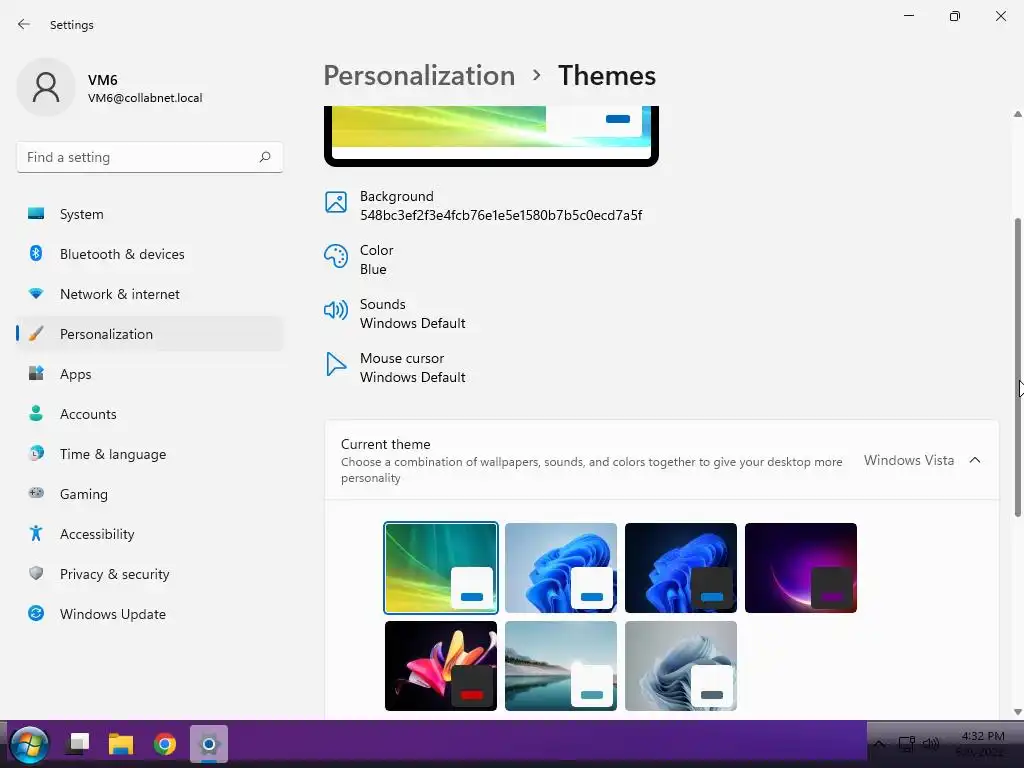
Task: Open Gaming settings category
Action: pos(150,494)
